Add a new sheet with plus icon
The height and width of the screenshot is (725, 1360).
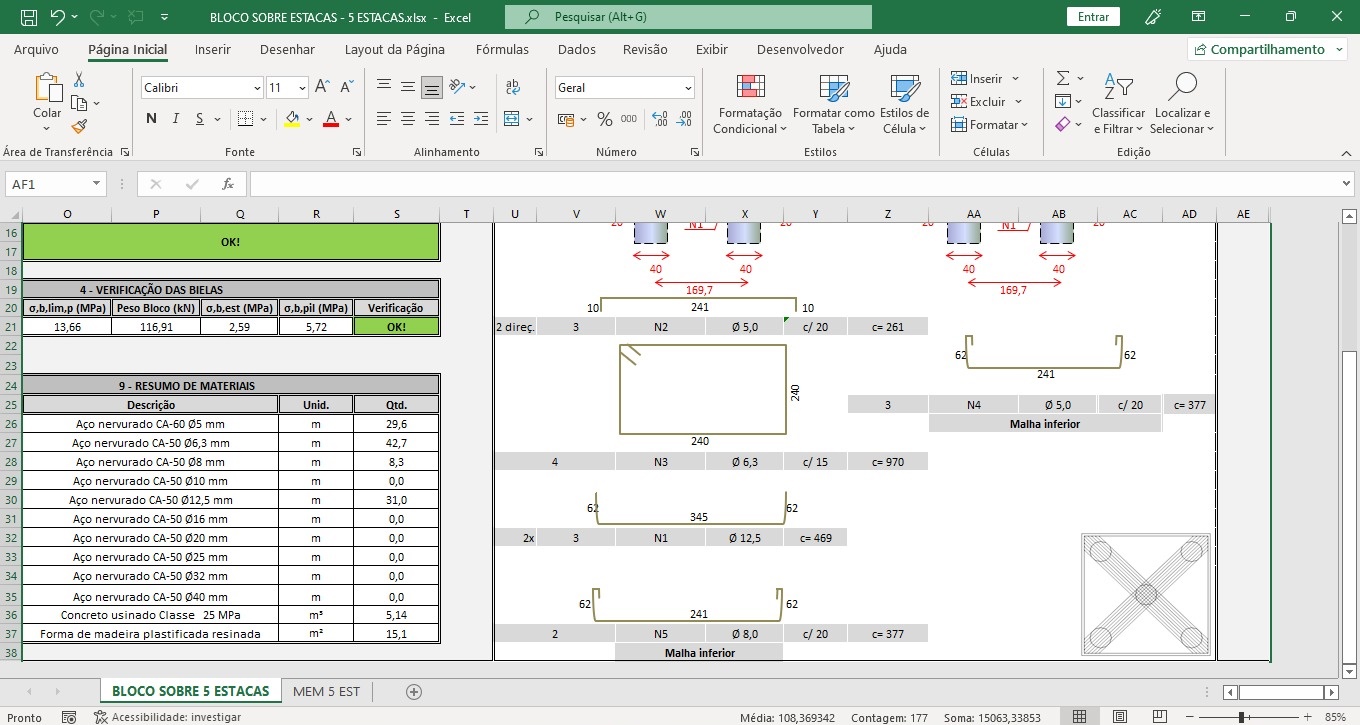pyautogui.click(x=414, y=692)
